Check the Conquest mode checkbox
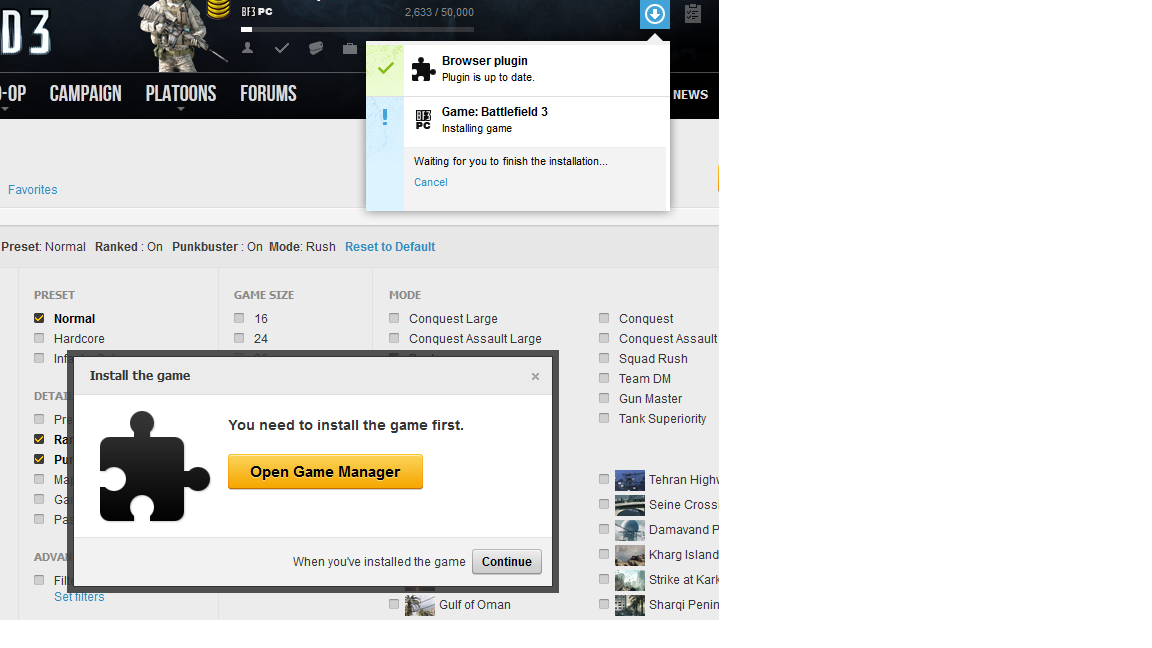Screen dimensions: 1152x648 tap(604, 318)
